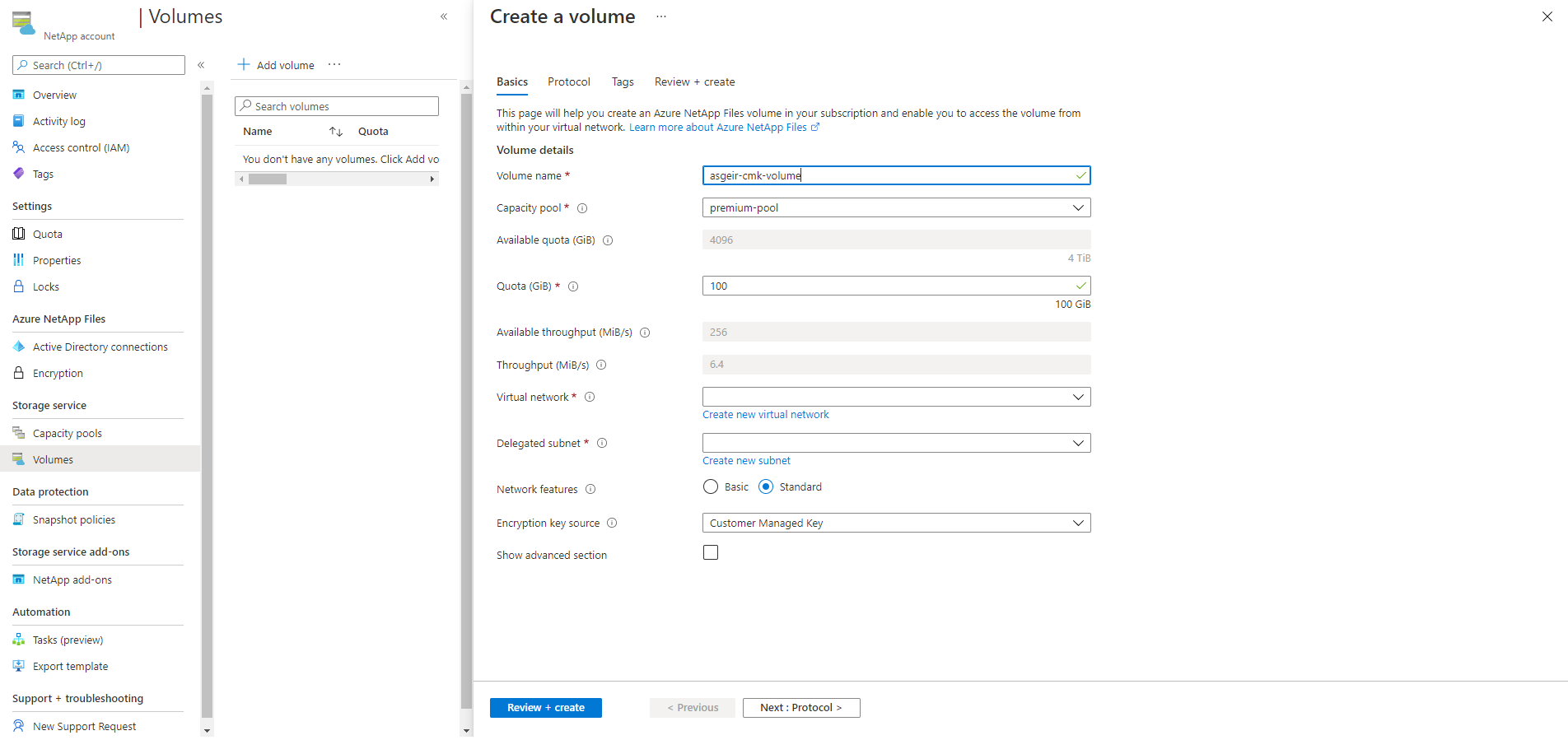Open Capacity pools menu item

coord(100,433)
